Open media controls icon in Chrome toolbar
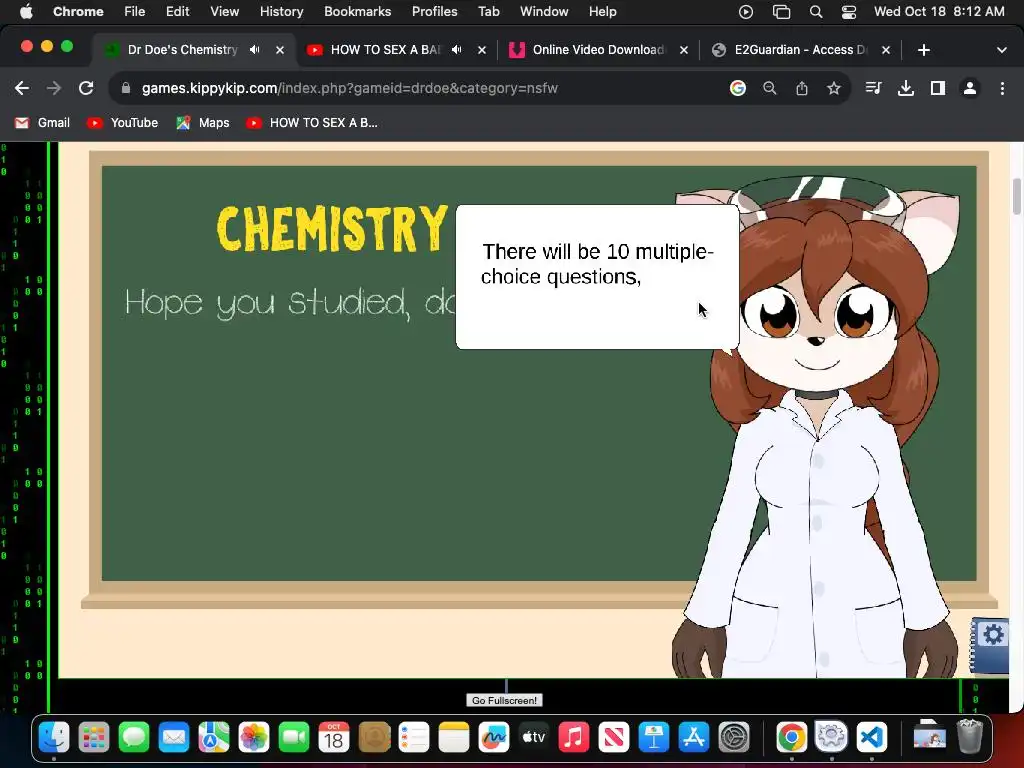Viewport: 1024px width, 768px height. point(873,88)
